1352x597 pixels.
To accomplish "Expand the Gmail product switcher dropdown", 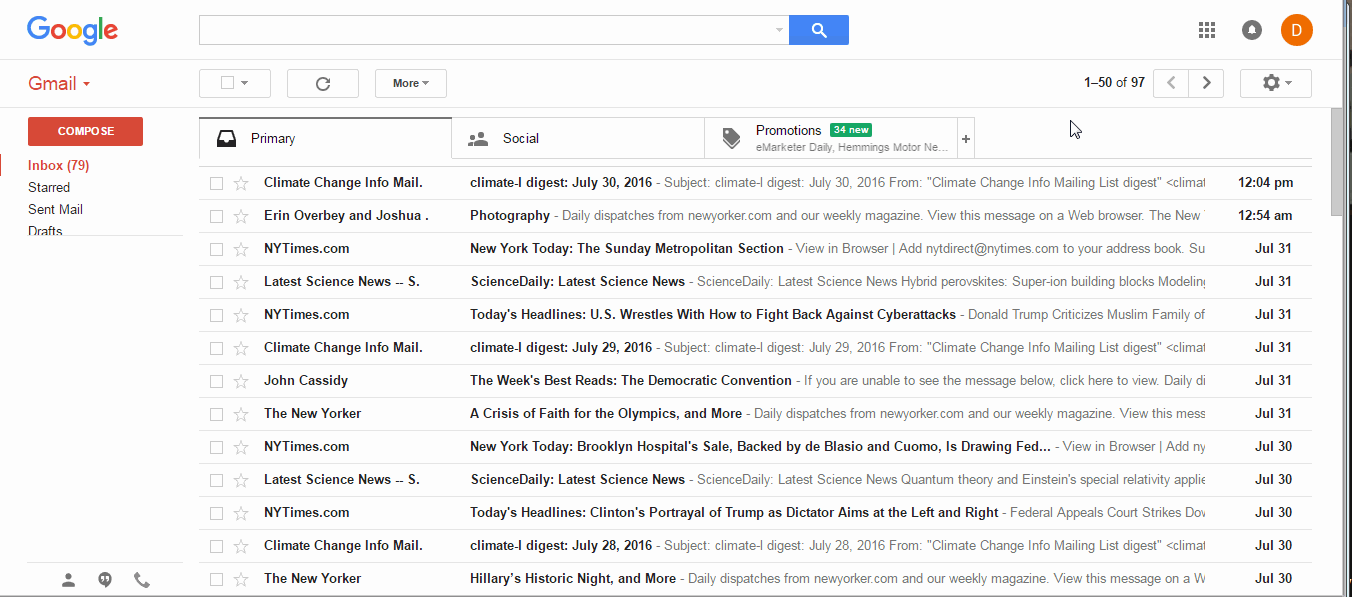I will click(x=59, y=84).
